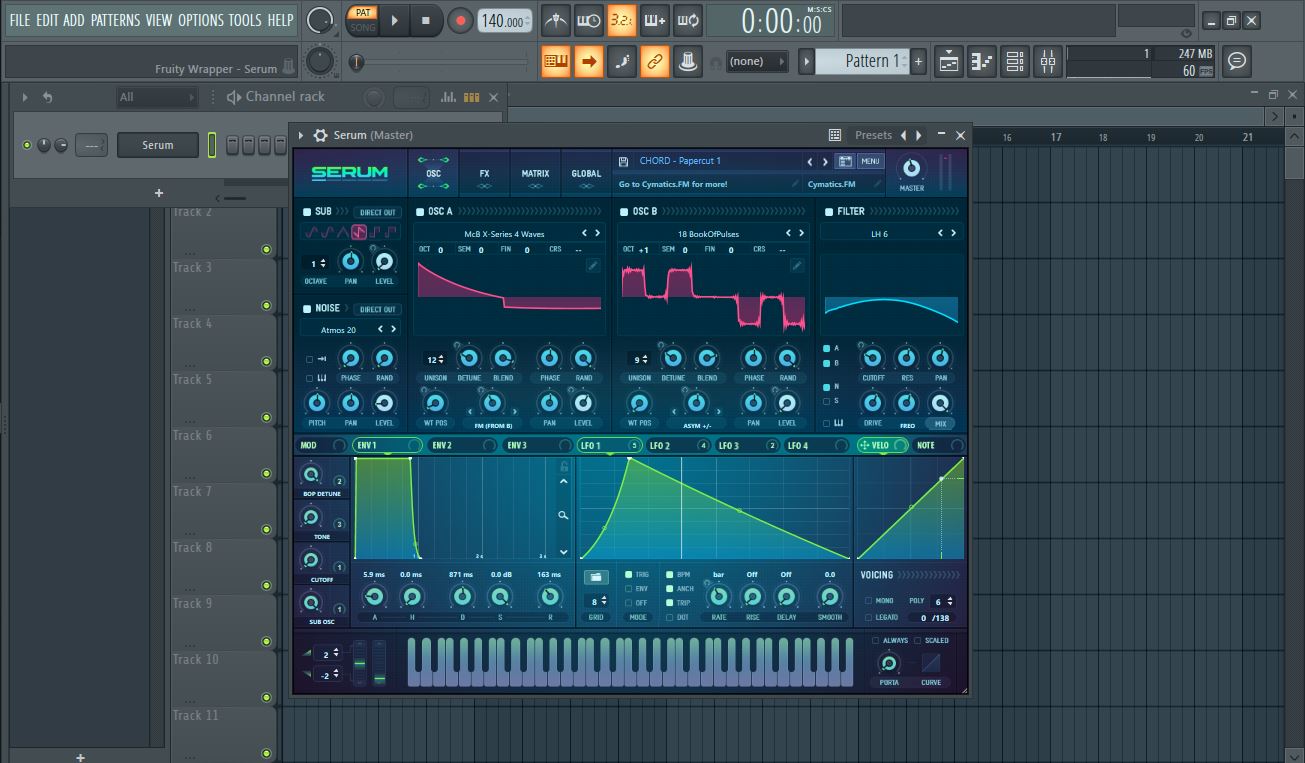
Task: Expand the Serum window options arrow
Action: [301, 135]
